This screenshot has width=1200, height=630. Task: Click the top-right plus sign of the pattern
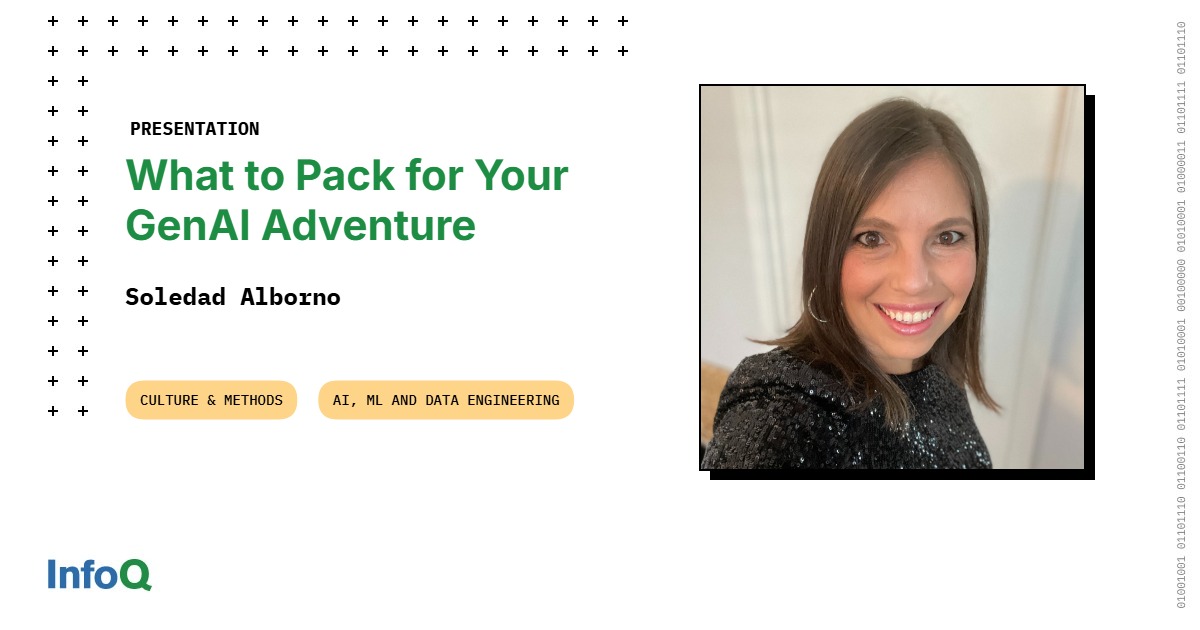(x=623, y=21)
